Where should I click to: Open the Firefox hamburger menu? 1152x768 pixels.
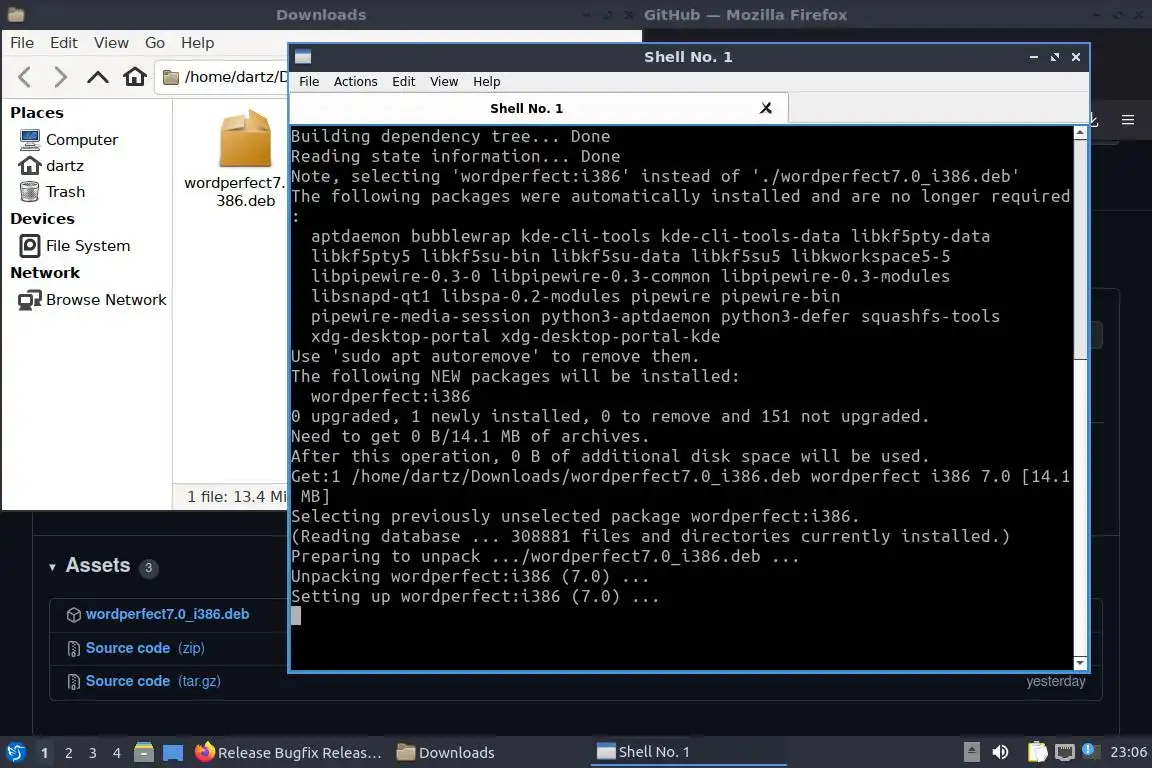(1128, 120)
